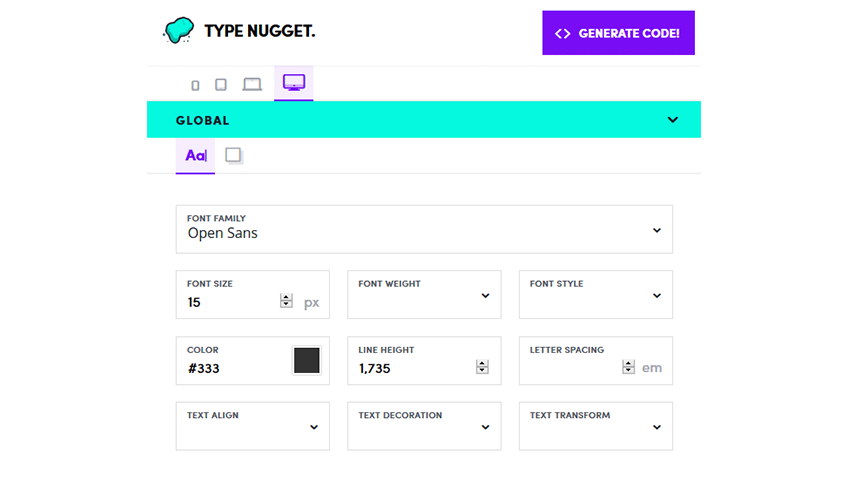Collapse the Global section
Viewport: 850px width, 480px height.
[x=673, y=120]
